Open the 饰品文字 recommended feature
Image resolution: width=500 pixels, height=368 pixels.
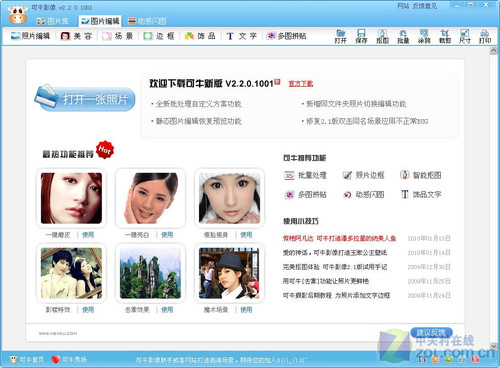coord(421,194)
